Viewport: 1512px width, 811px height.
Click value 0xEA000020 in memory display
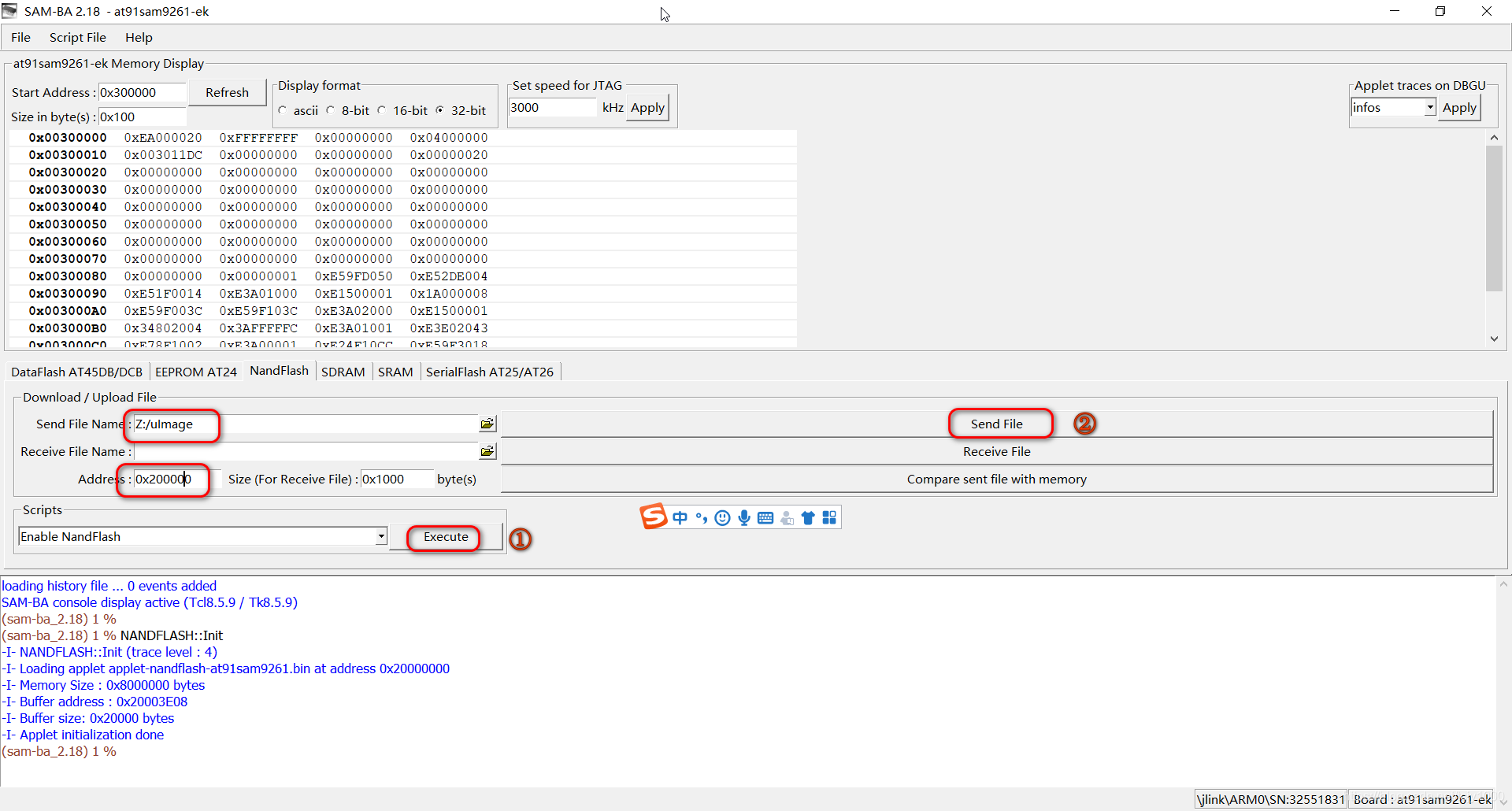[163, 138]
